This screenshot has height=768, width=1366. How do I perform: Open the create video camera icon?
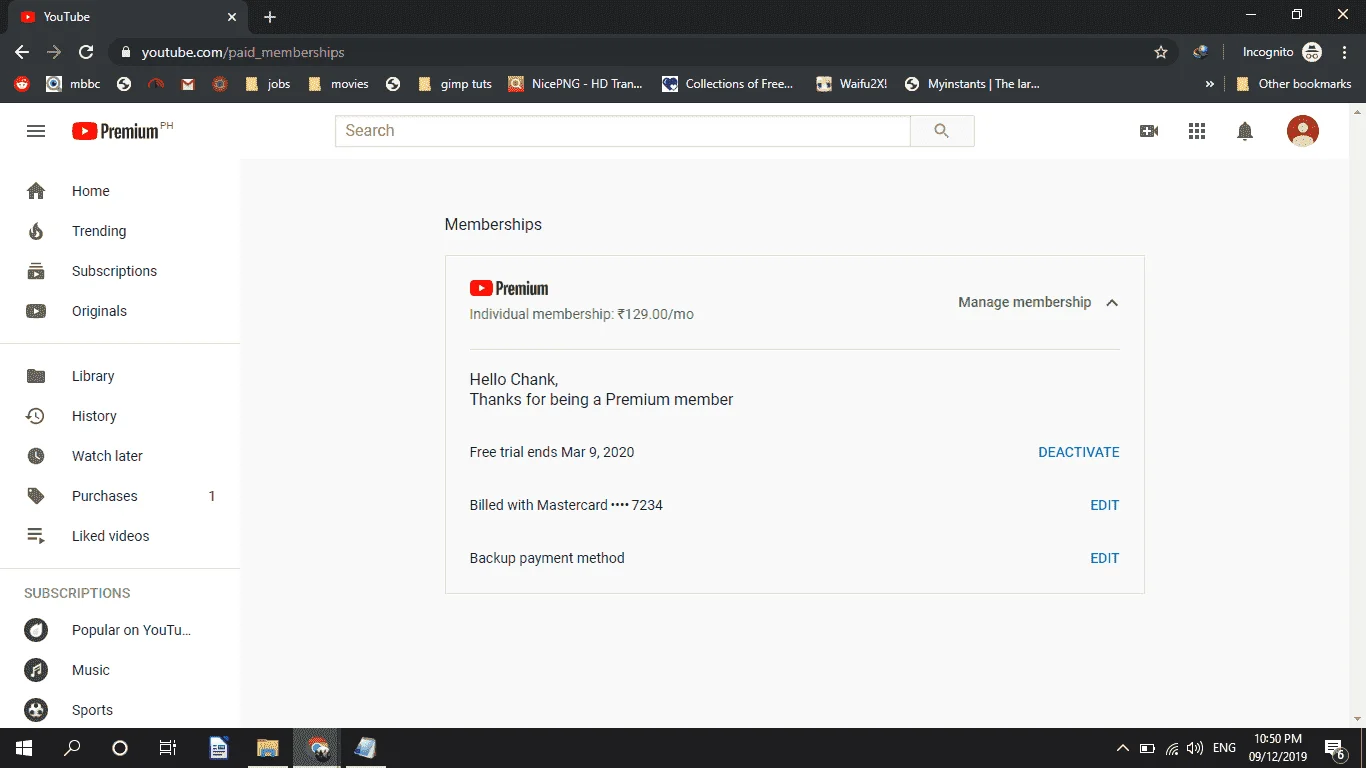pos(1149,131)
